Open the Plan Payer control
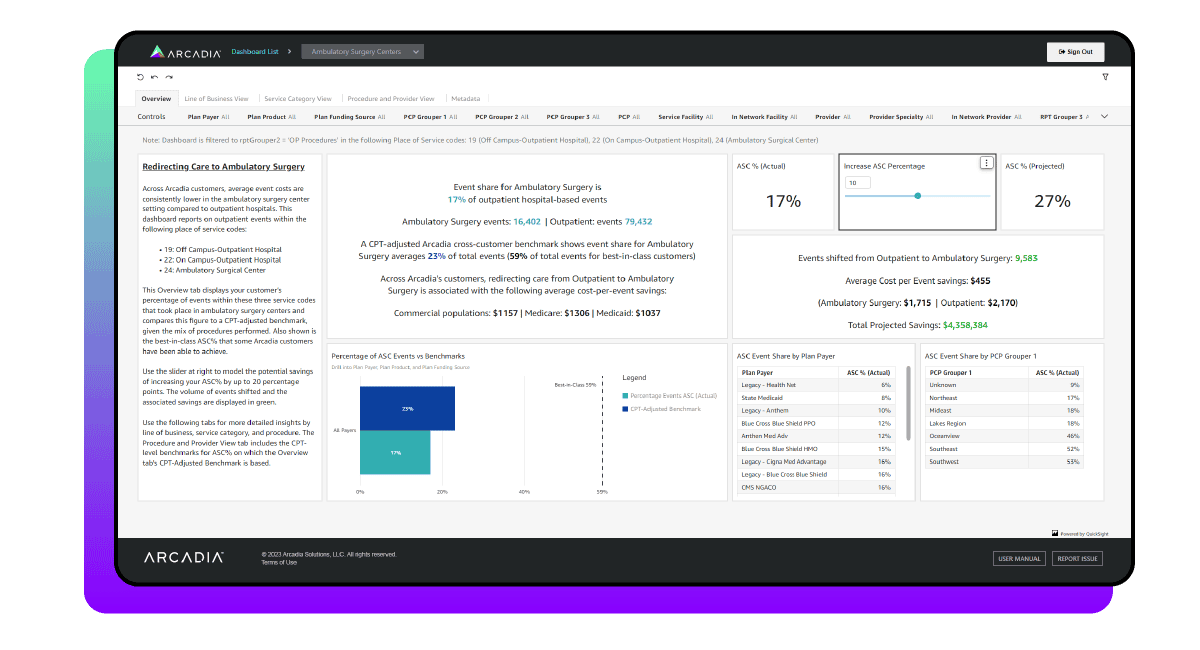The image size is (1200, 650). click(208, 117)
